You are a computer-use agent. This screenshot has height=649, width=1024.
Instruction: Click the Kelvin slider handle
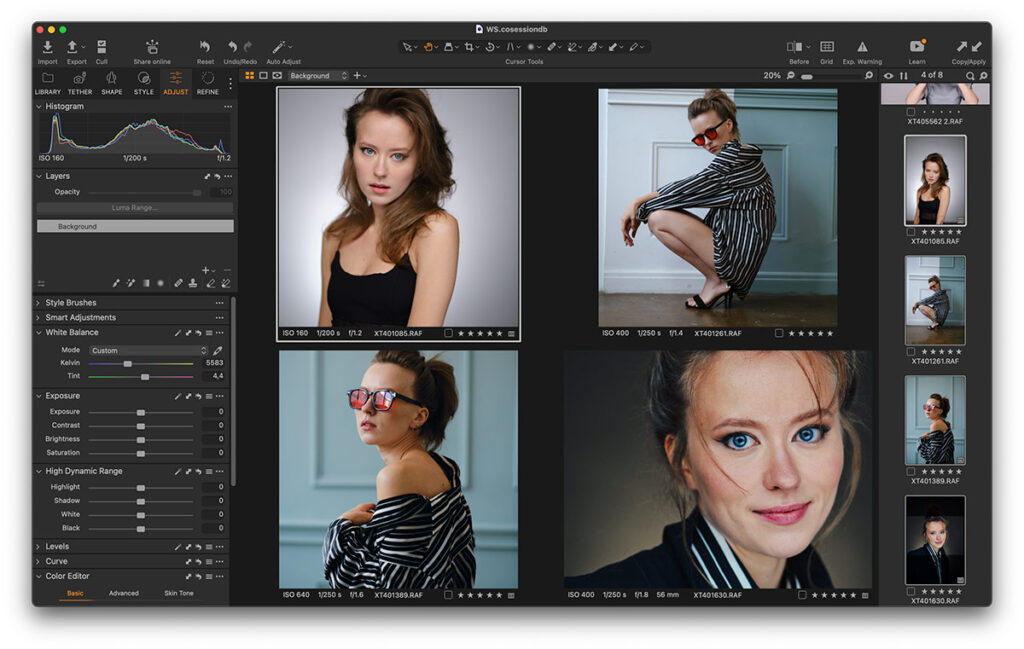coord(127,364)
